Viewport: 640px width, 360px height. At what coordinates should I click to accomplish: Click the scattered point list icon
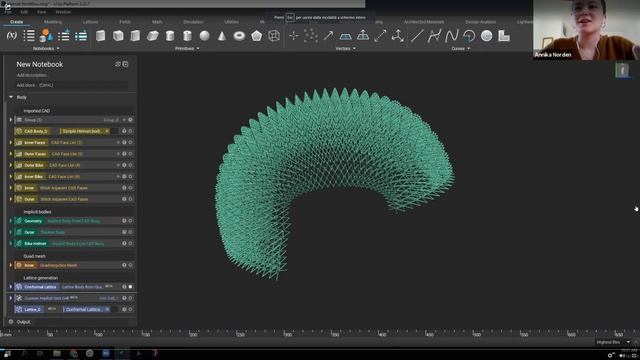point(311,36)
